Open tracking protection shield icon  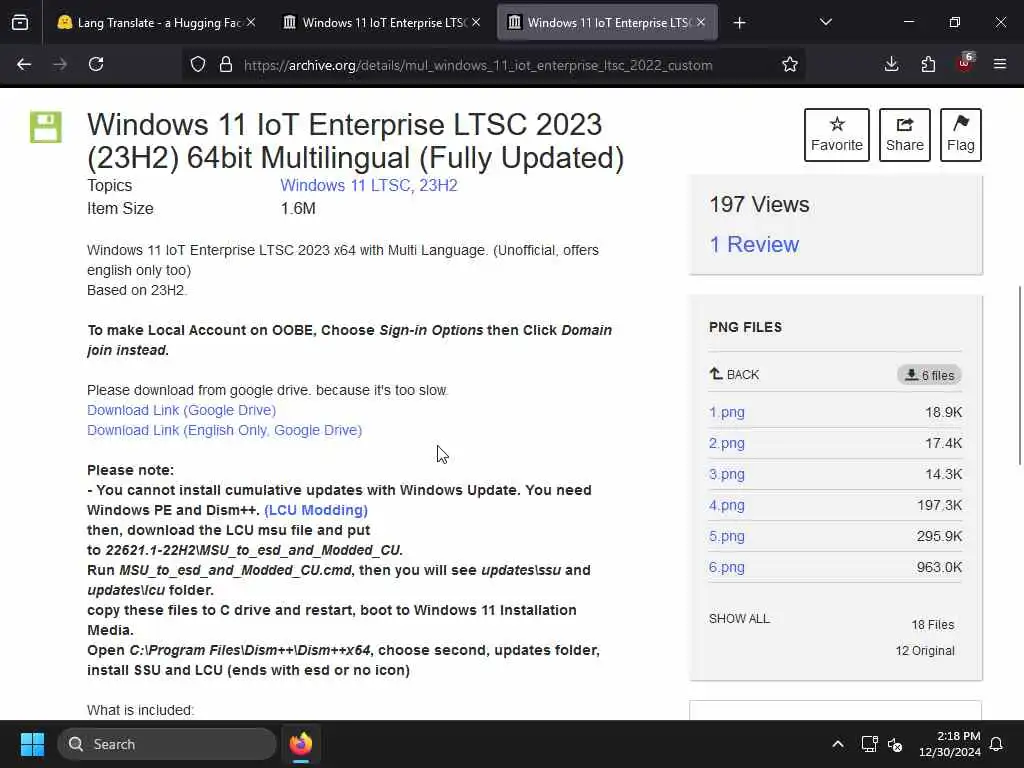(x=198, y=64)
